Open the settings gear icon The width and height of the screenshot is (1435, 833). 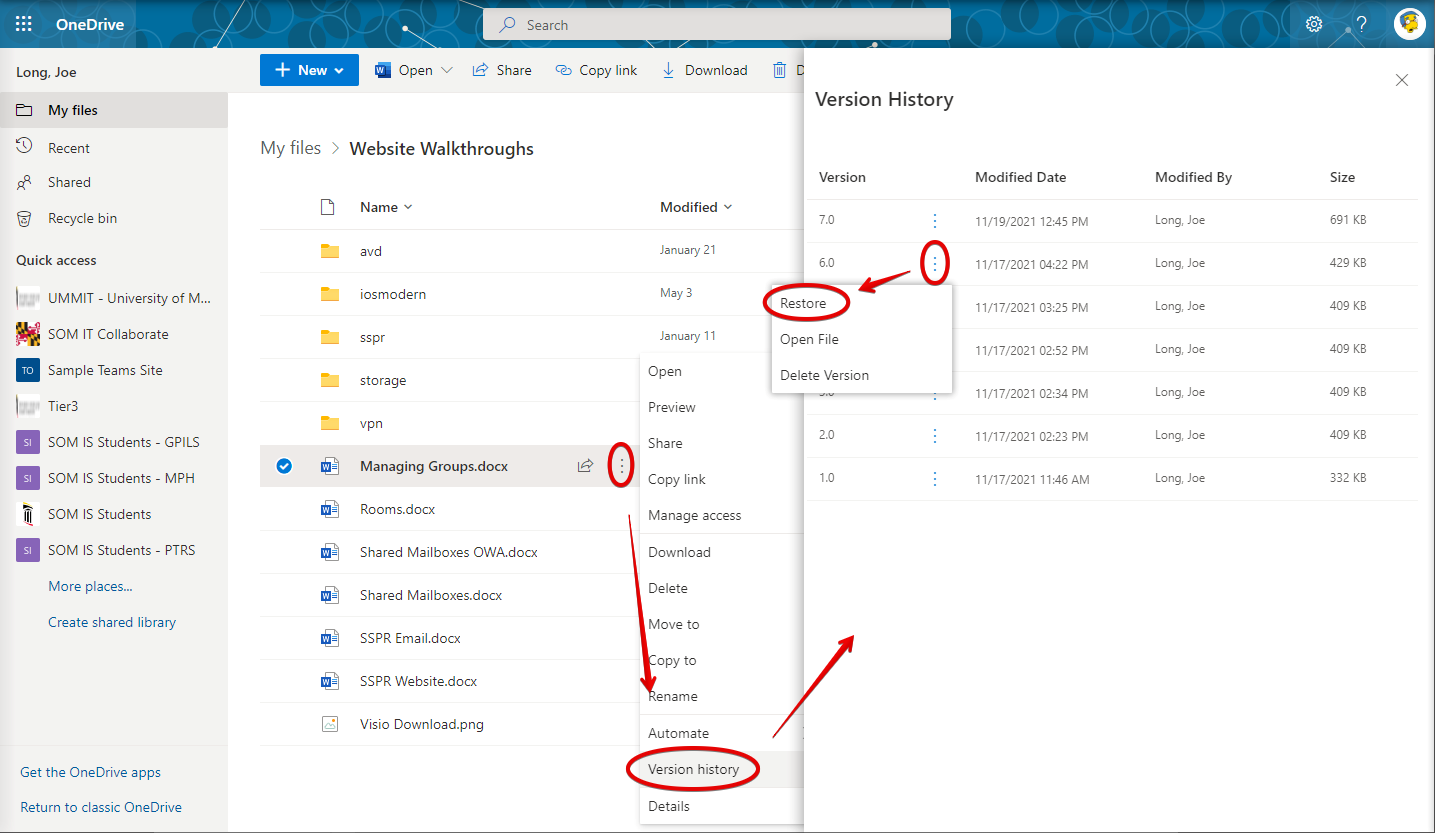tap(1314, 24)
